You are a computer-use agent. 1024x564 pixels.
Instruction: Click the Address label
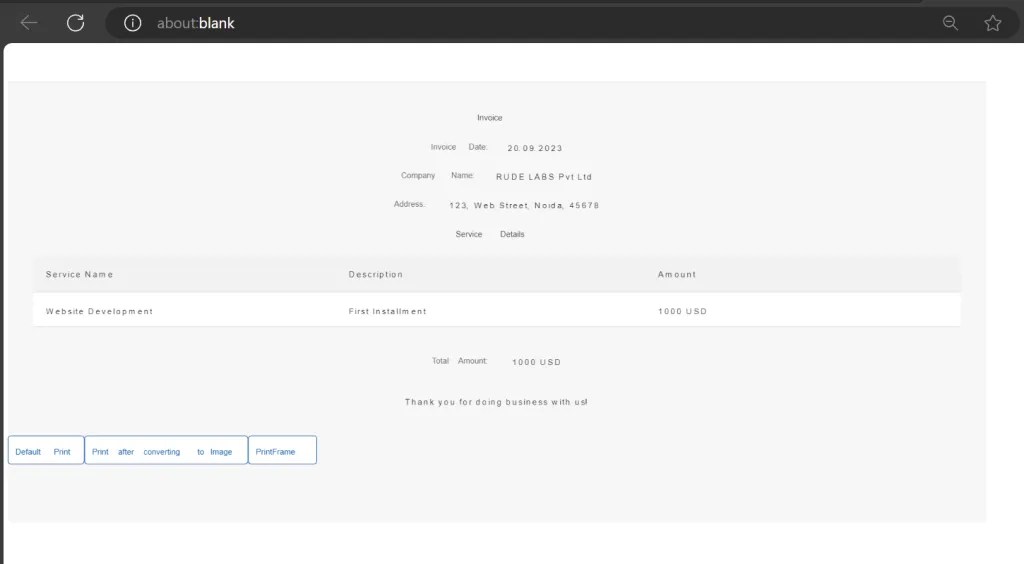[x=409, y=204]
